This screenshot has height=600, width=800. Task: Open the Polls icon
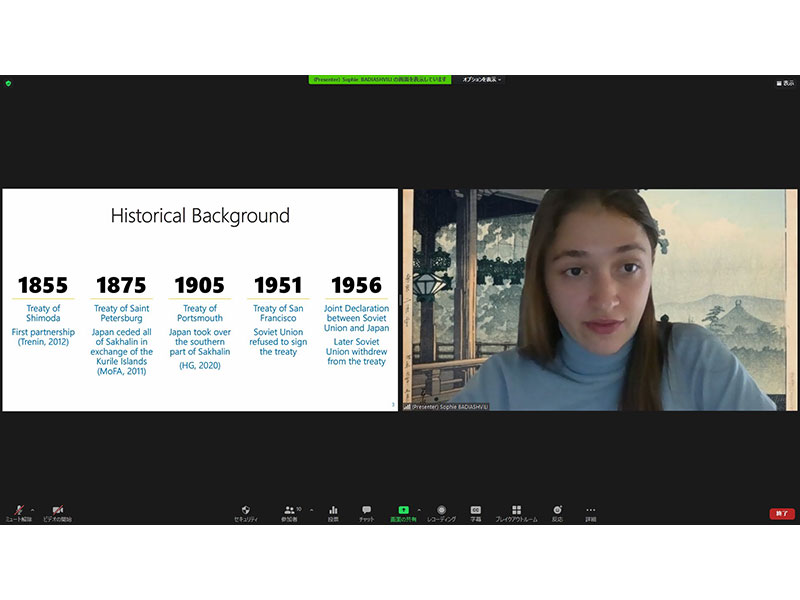[333, 512]
